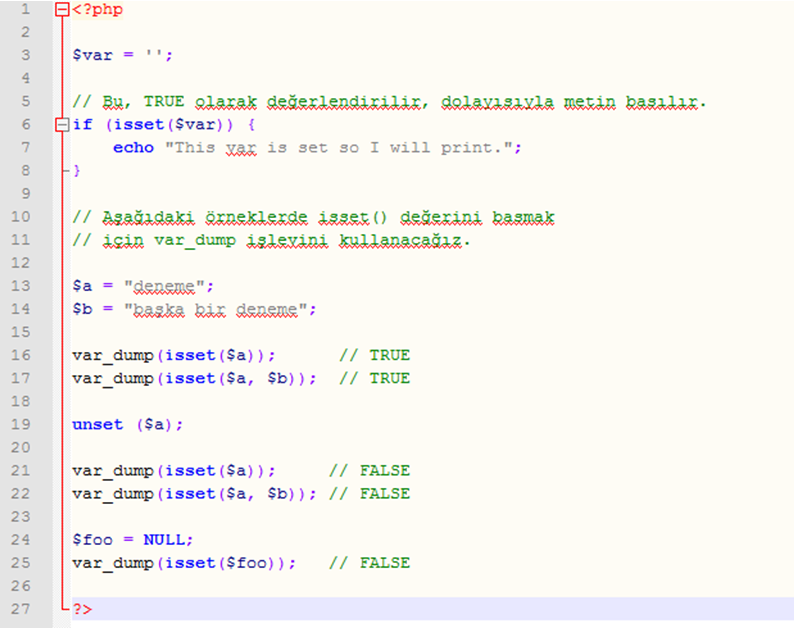Click var_dump(isset($foo)) on line 25
Image resolution: width=794 pixels, height=629 pixels.
tap(184, 563)
